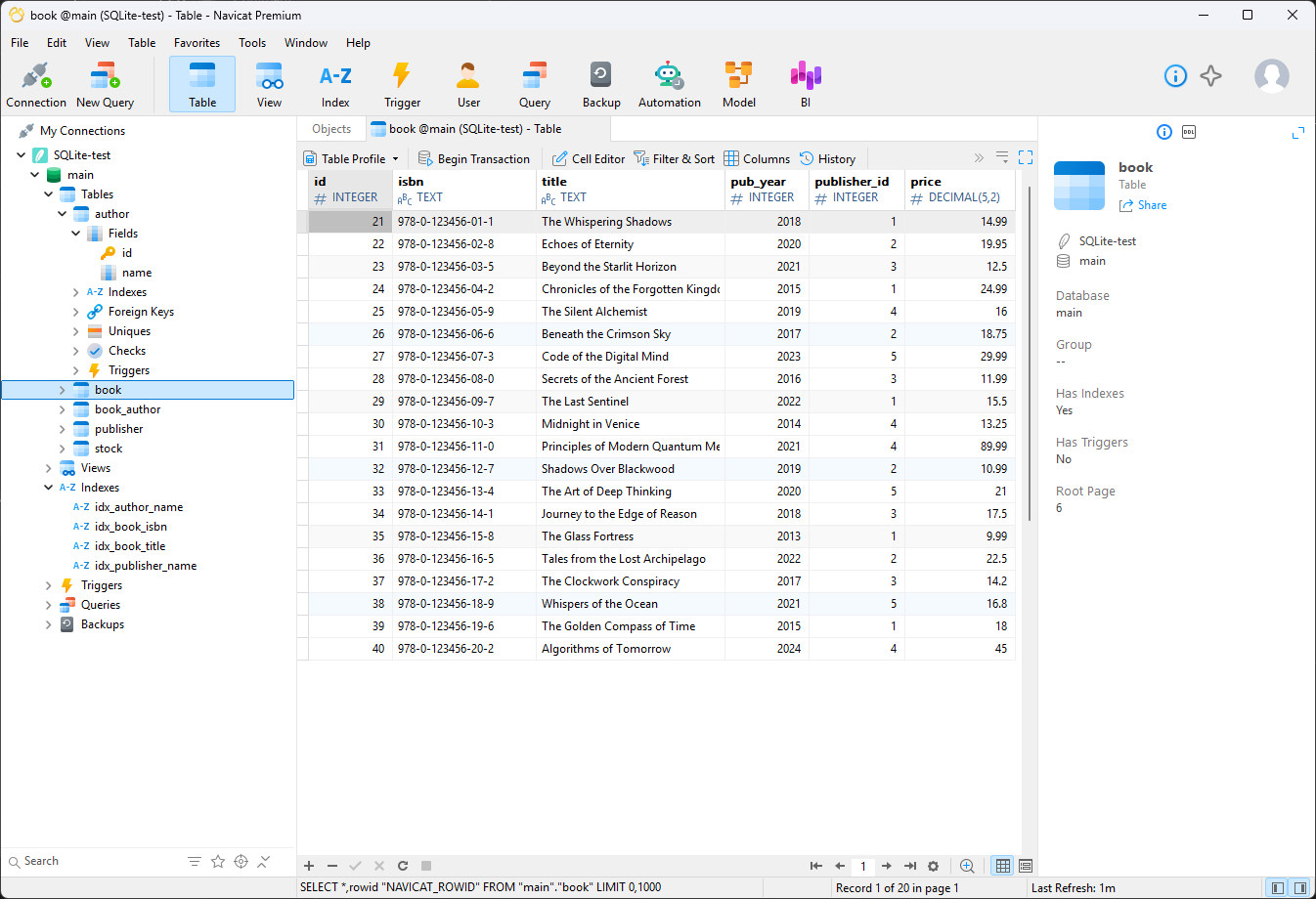Screen dimensions: 1316x899
Task: Open the grid options dropdown menu
Action: (x=1002, y=157)
